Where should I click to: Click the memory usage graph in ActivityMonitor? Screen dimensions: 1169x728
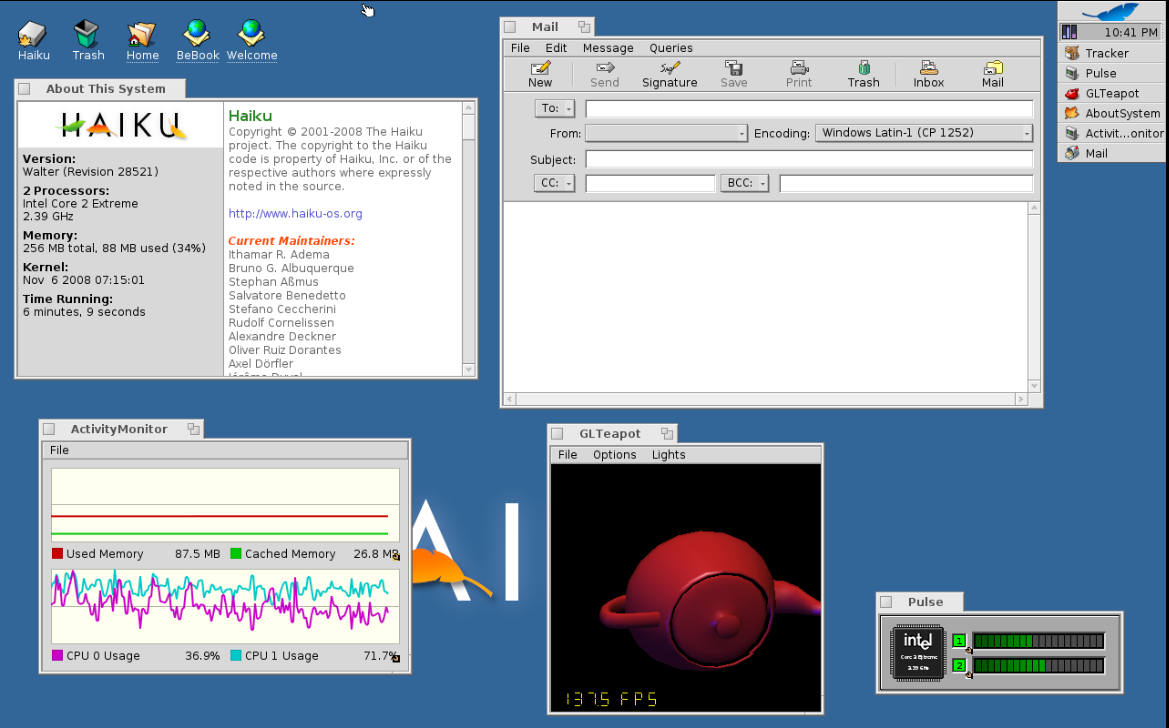tap(225, 504)
